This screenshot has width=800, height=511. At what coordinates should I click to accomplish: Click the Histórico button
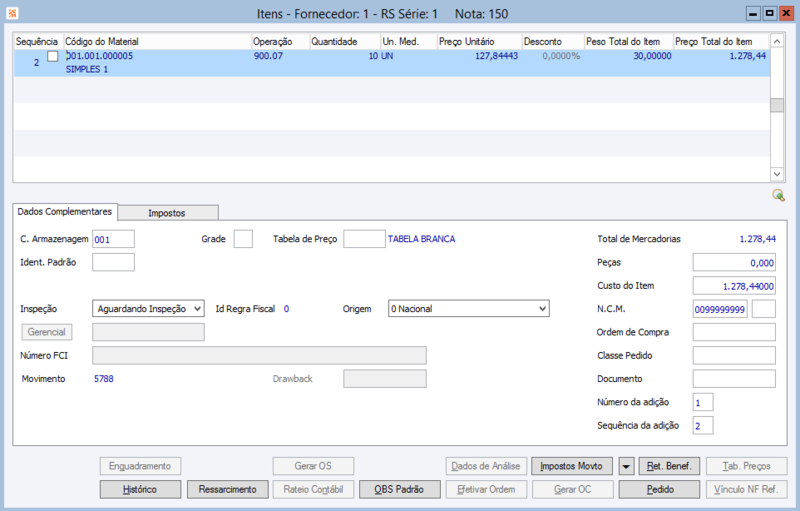pyautogui.click(x=140, y=489)
